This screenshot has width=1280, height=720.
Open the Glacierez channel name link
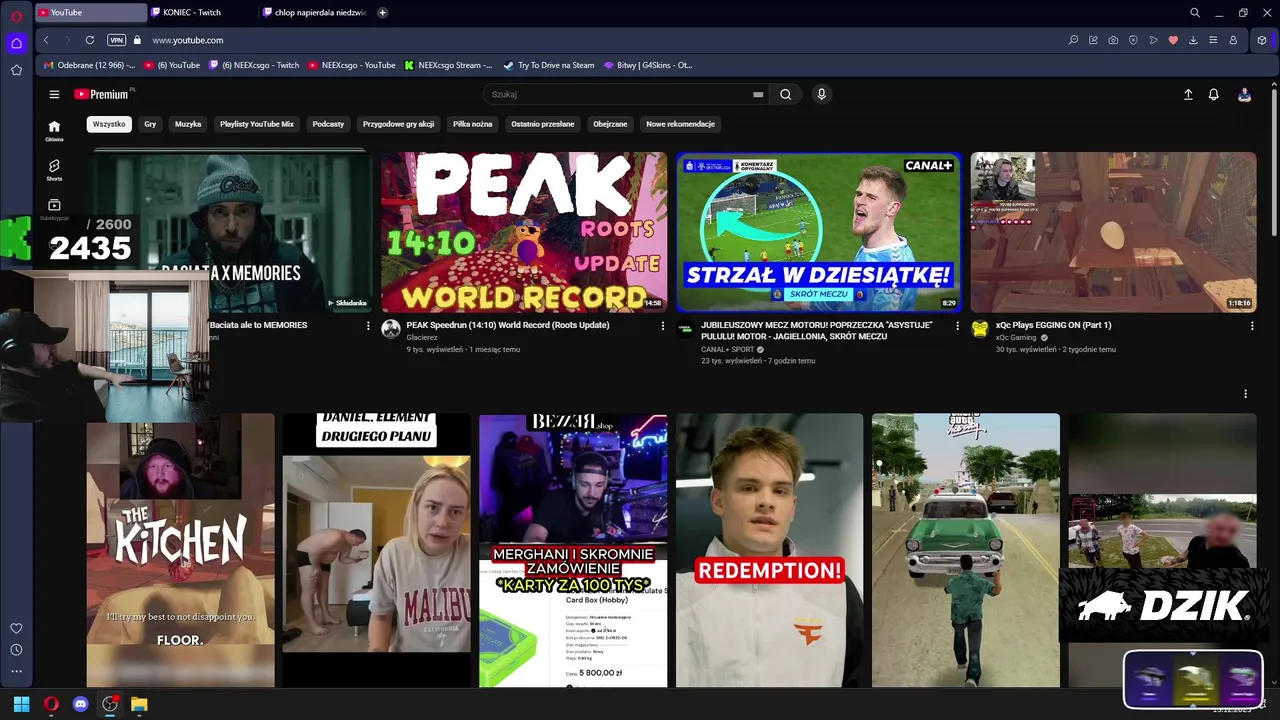[422, 338]
